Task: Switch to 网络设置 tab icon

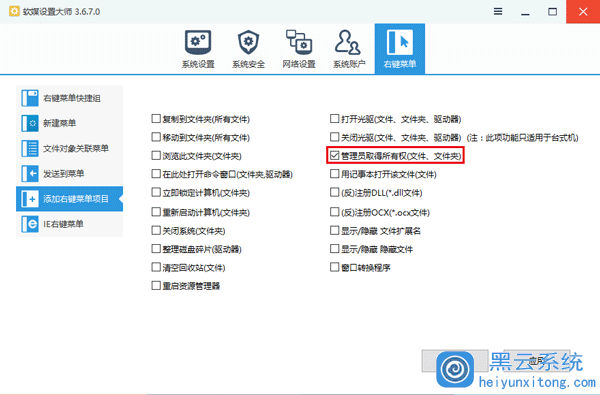Action: click(299, 49)
